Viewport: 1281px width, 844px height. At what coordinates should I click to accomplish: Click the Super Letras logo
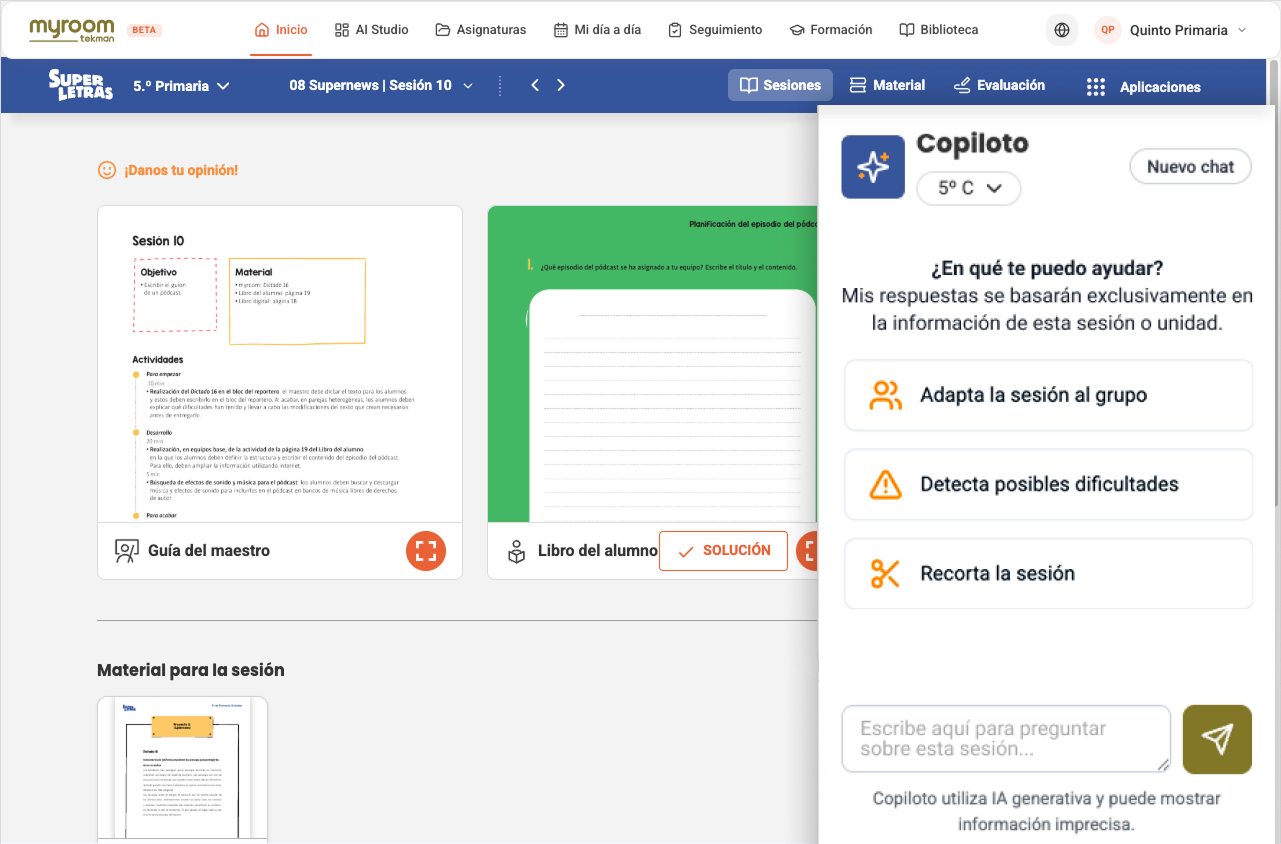tap(80, 85)
